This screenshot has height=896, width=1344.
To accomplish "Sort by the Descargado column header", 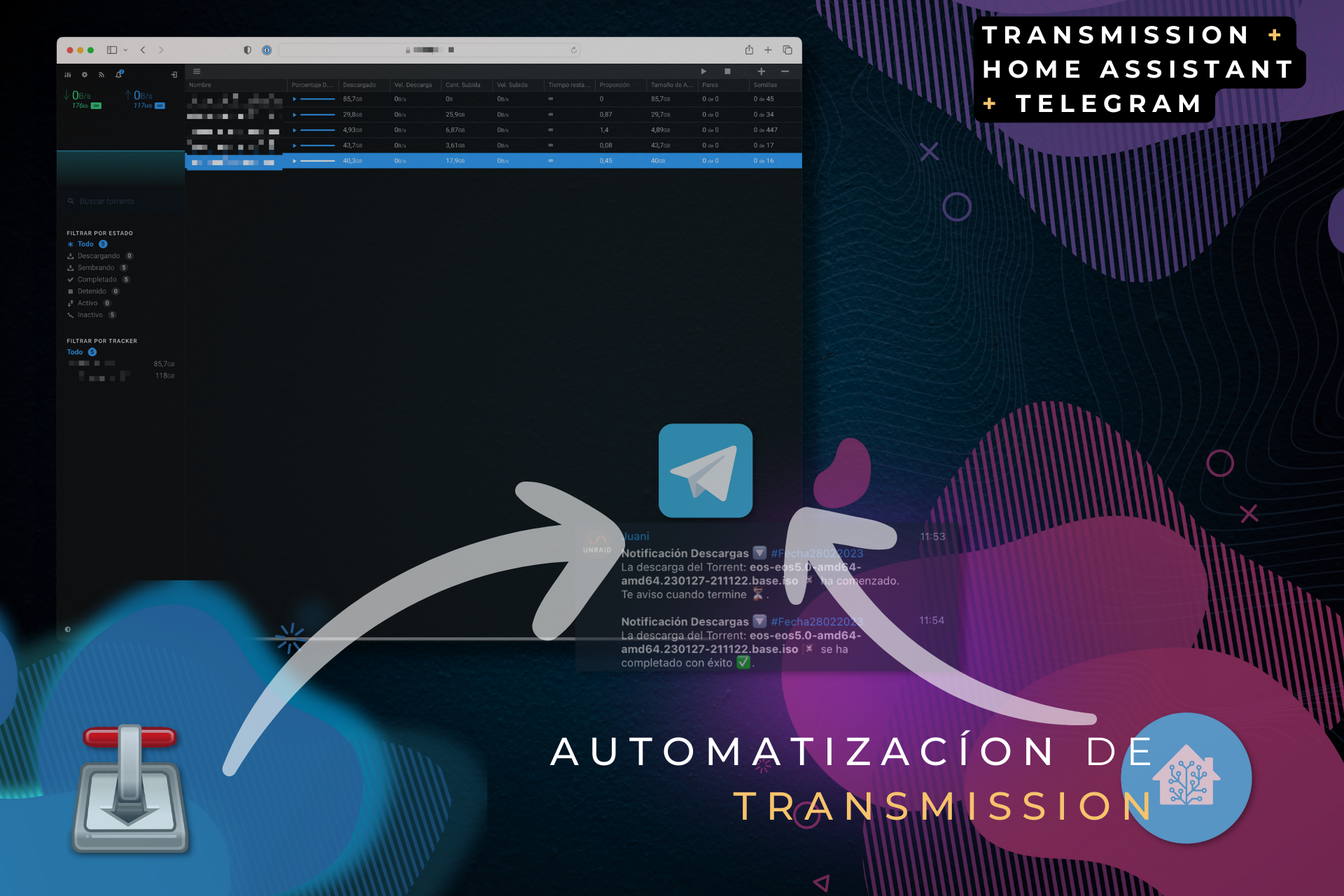I will [364, 85].
